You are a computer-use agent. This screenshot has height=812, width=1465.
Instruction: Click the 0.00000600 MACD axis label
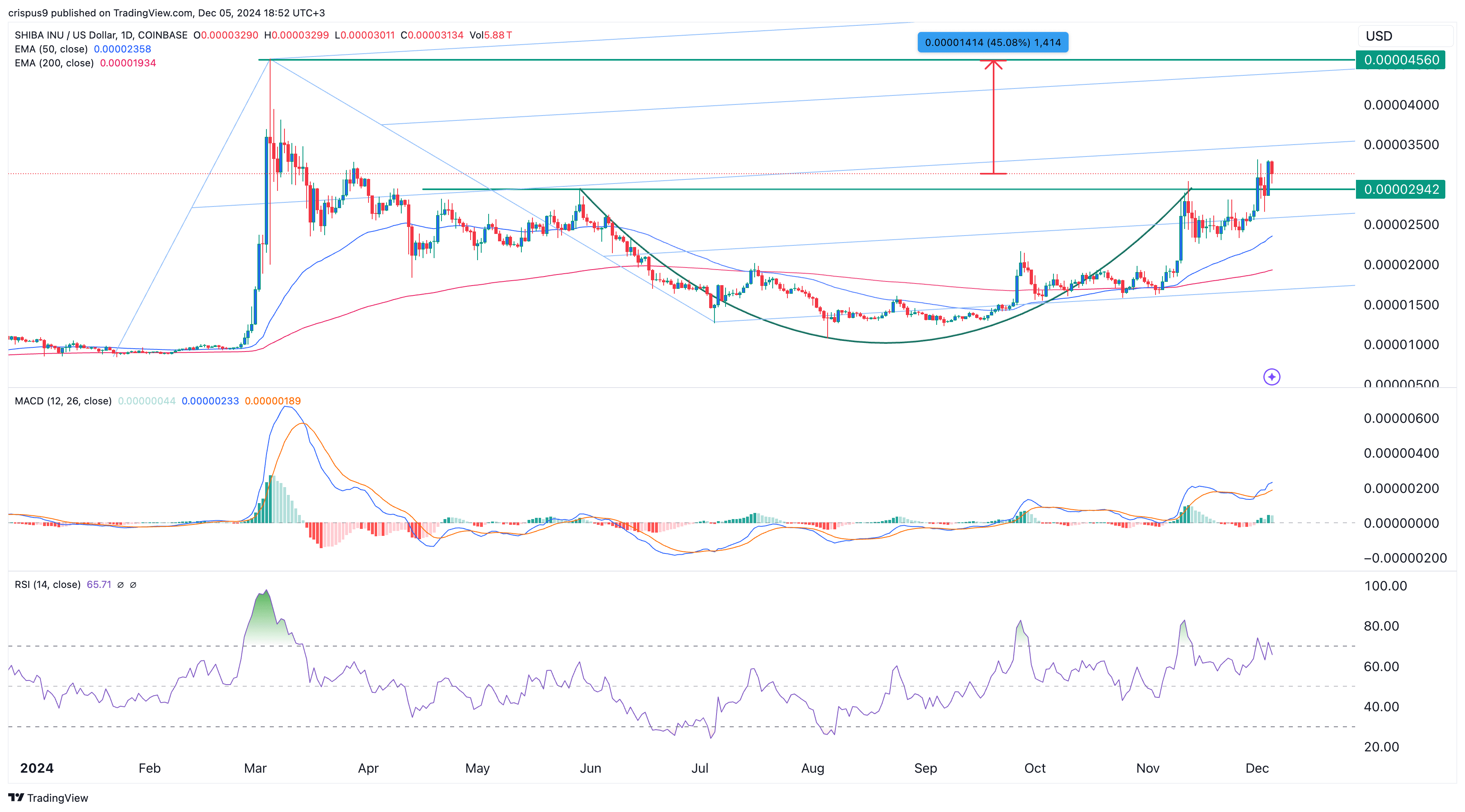pyautogui.click(x=1401, y=418)
